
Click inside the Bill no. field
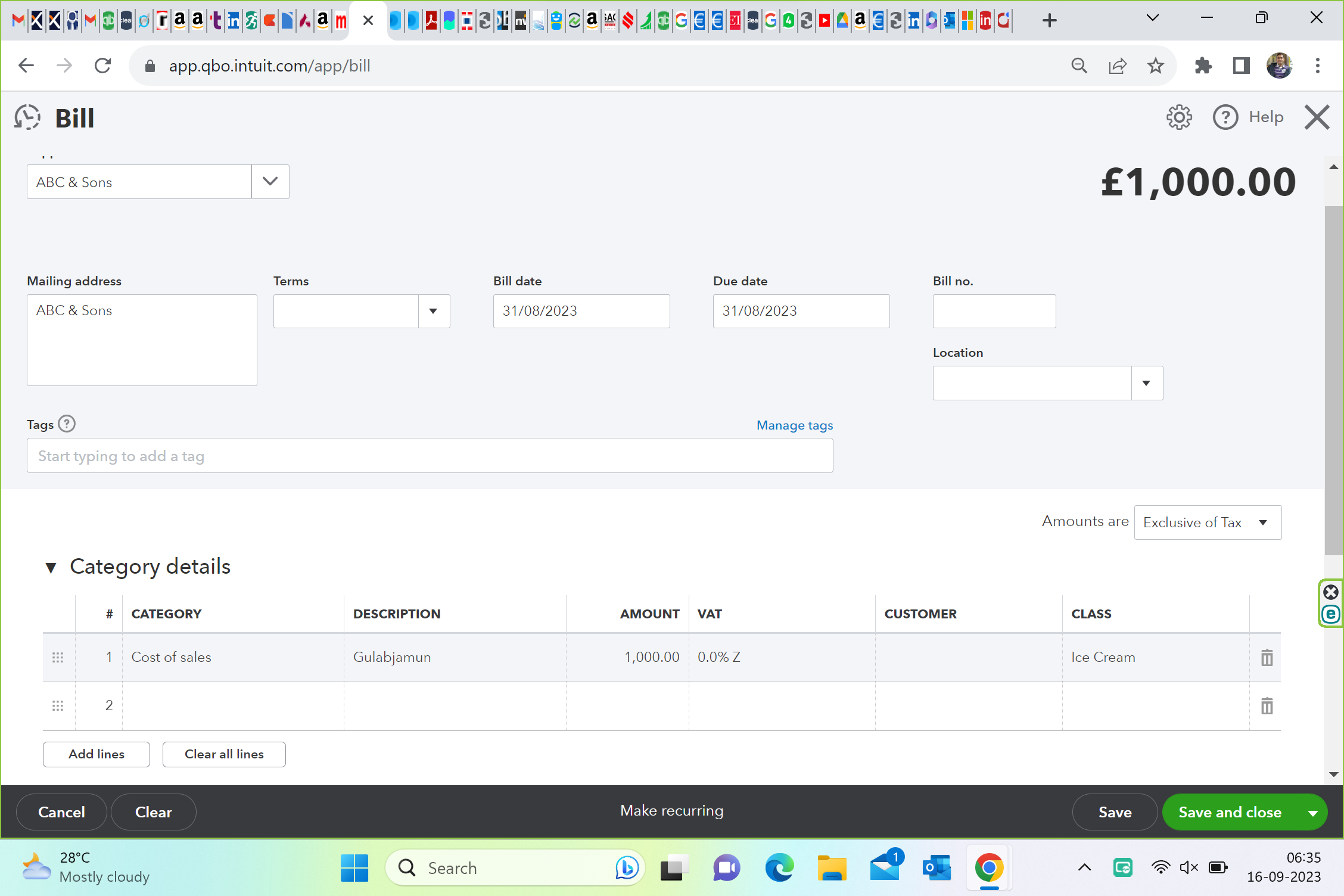coord(994,310)
